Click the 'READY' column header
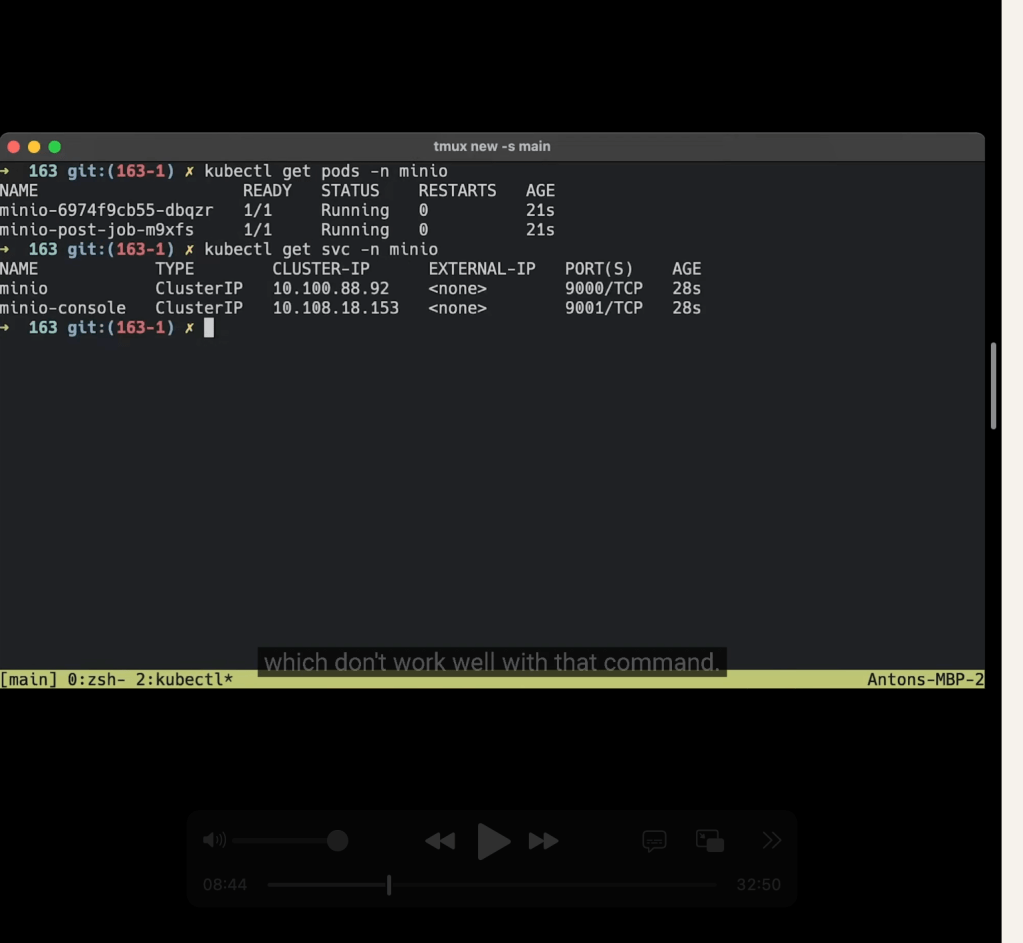1023x943 pixels. (267, 191)
